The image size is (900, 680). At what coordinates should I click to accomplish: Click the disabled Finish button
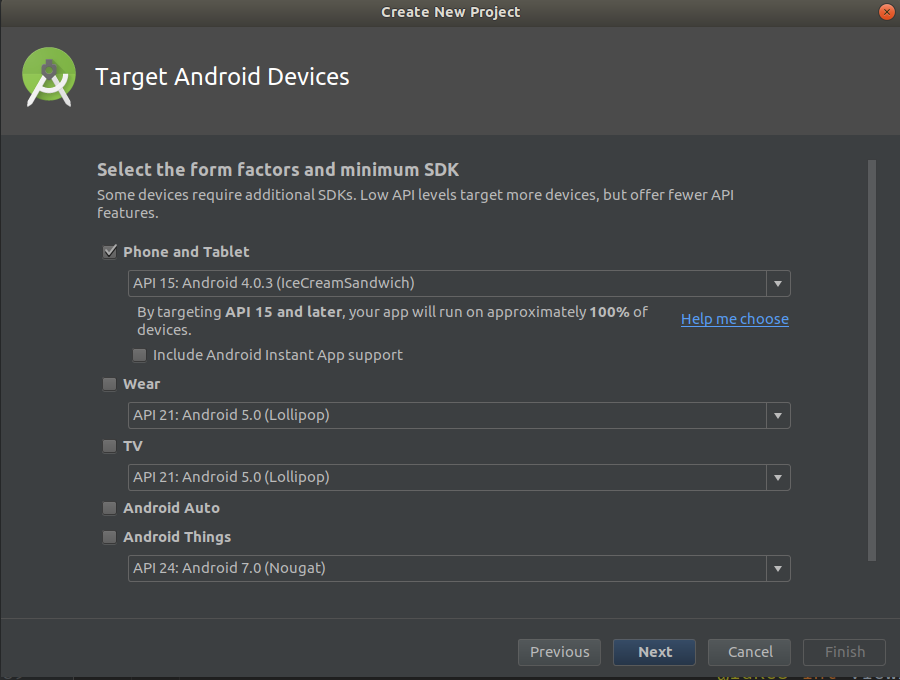pos(844,652)
